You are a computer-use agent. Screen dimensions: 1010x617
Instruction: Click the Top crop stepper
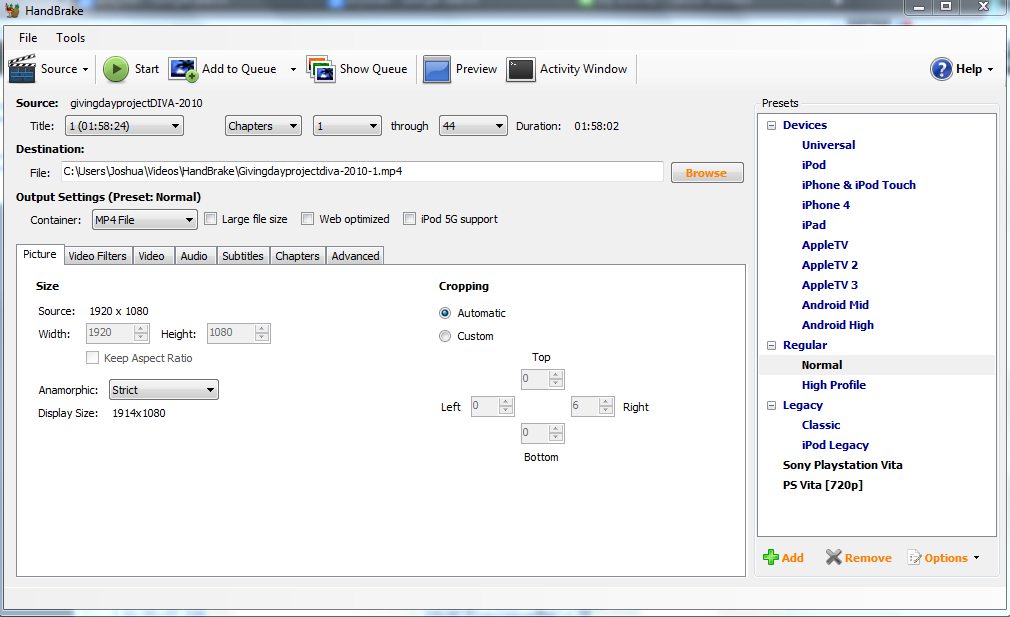(542, 379)
